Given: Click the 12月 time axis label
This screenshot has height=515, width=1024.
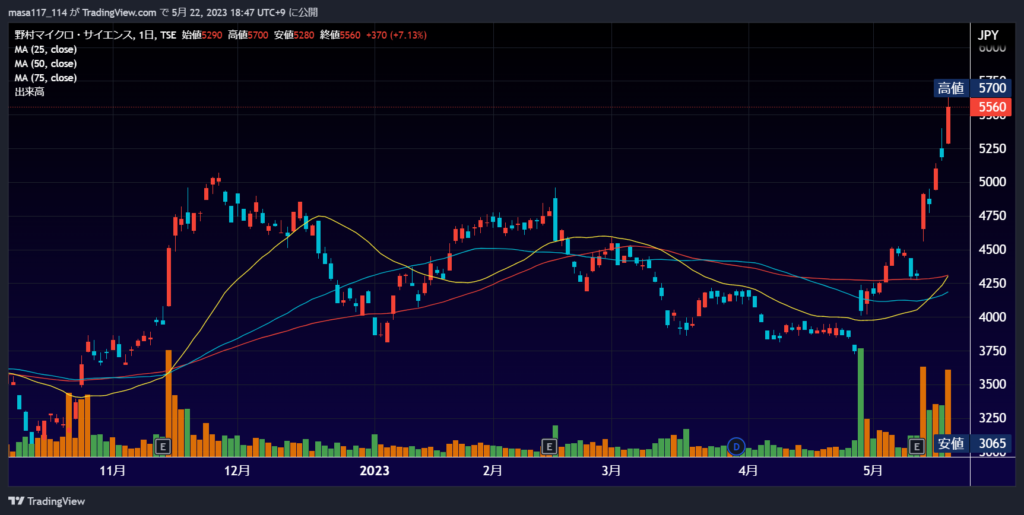Looking at the screenshot, I should coord(237,470).
